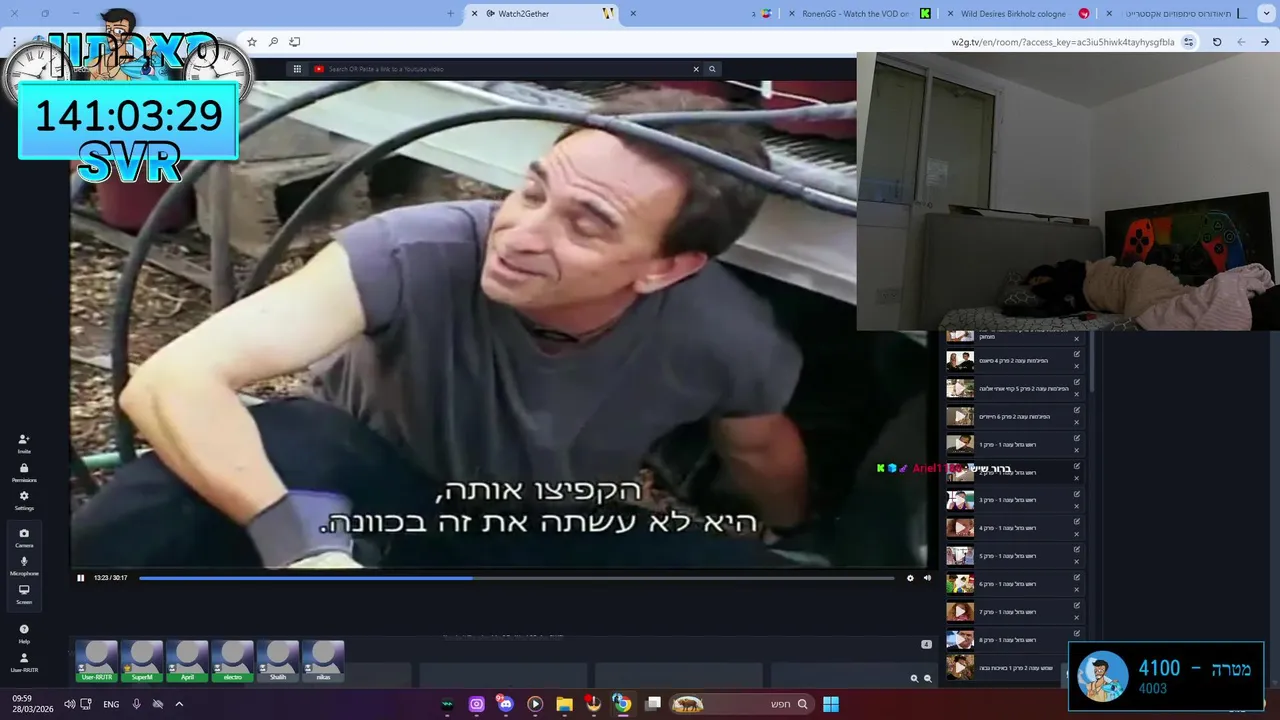
Task: Play playlist item season 2 episode 4
Action: tap(960, 361)
